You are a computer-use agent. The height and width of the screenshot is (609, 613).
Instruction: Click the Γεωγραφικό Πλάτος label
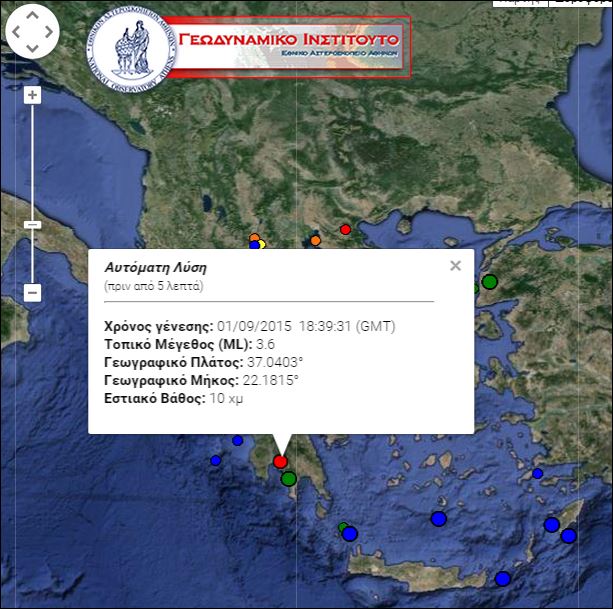[174, 362]
